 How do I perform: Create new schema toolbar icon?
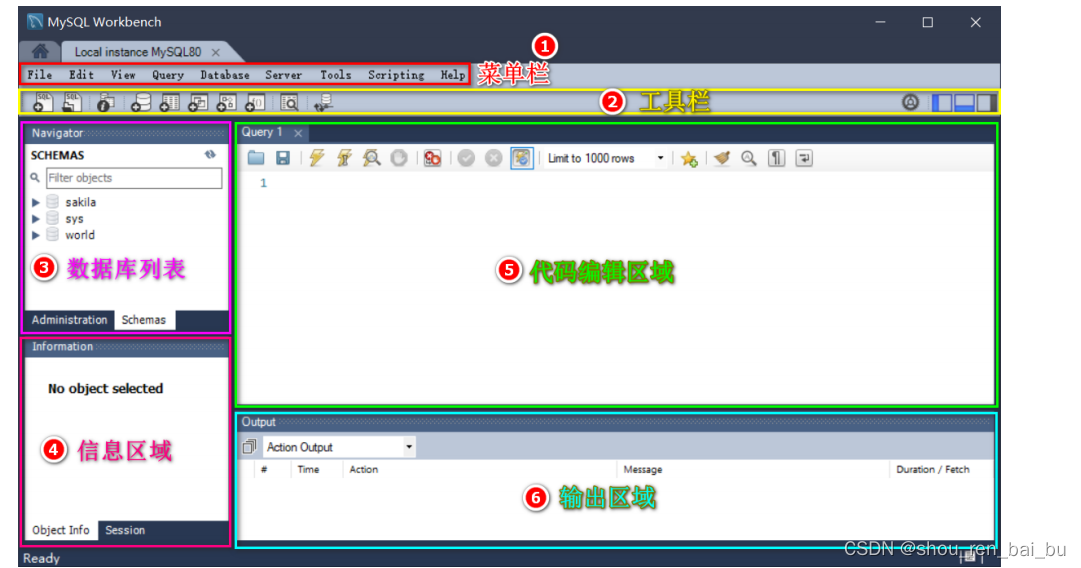pyautogui.click(x=141, y=103)
